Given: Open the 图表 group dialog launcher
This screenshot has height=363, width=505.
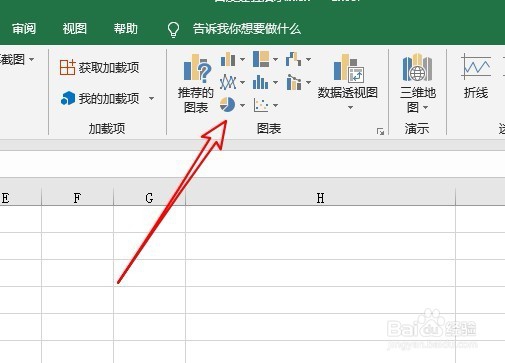Looking at the screenshot, I should (x=380, y=132).
